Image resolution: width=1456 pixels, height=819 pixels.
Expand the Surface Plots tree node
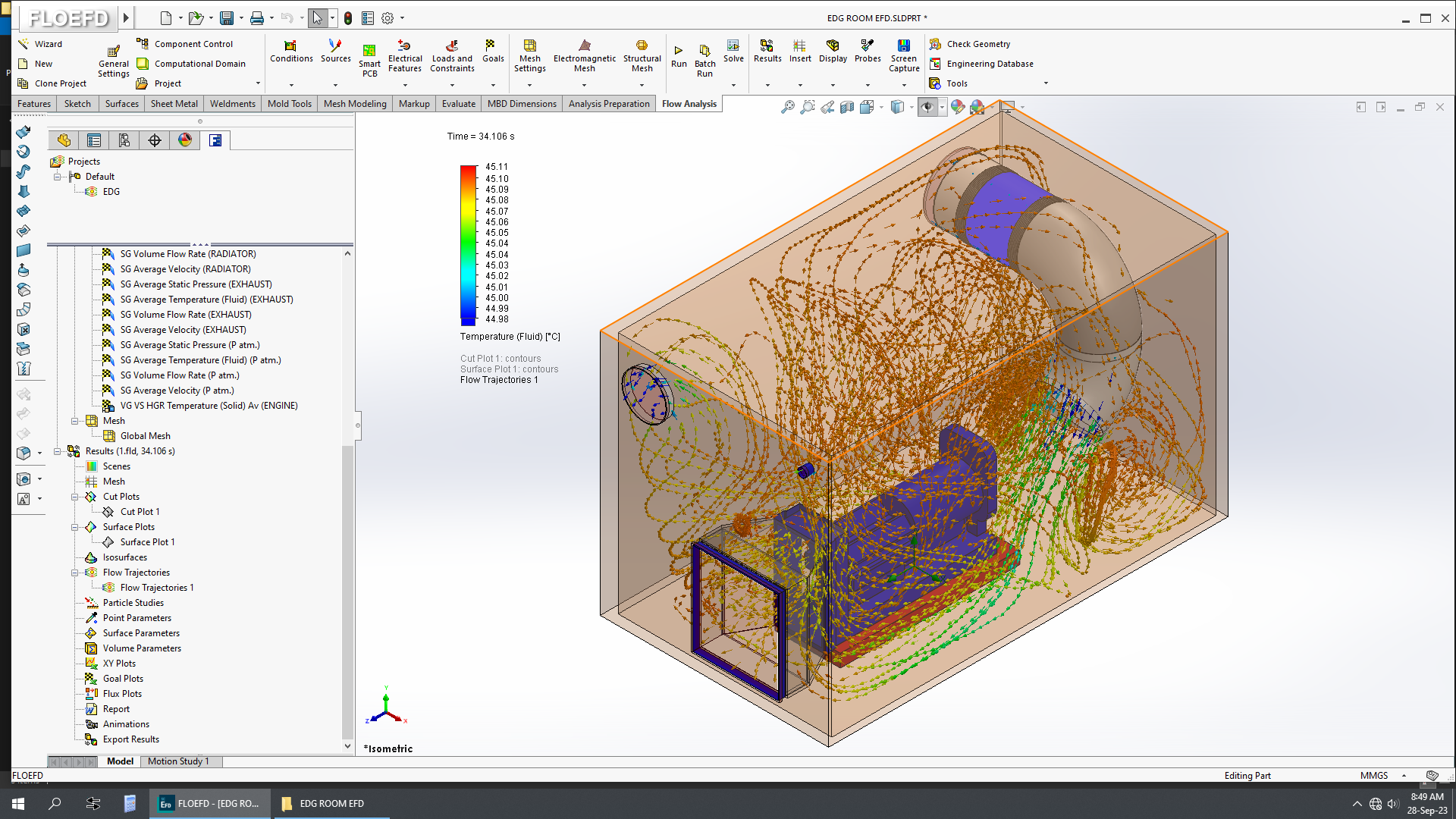pos(75,526)
